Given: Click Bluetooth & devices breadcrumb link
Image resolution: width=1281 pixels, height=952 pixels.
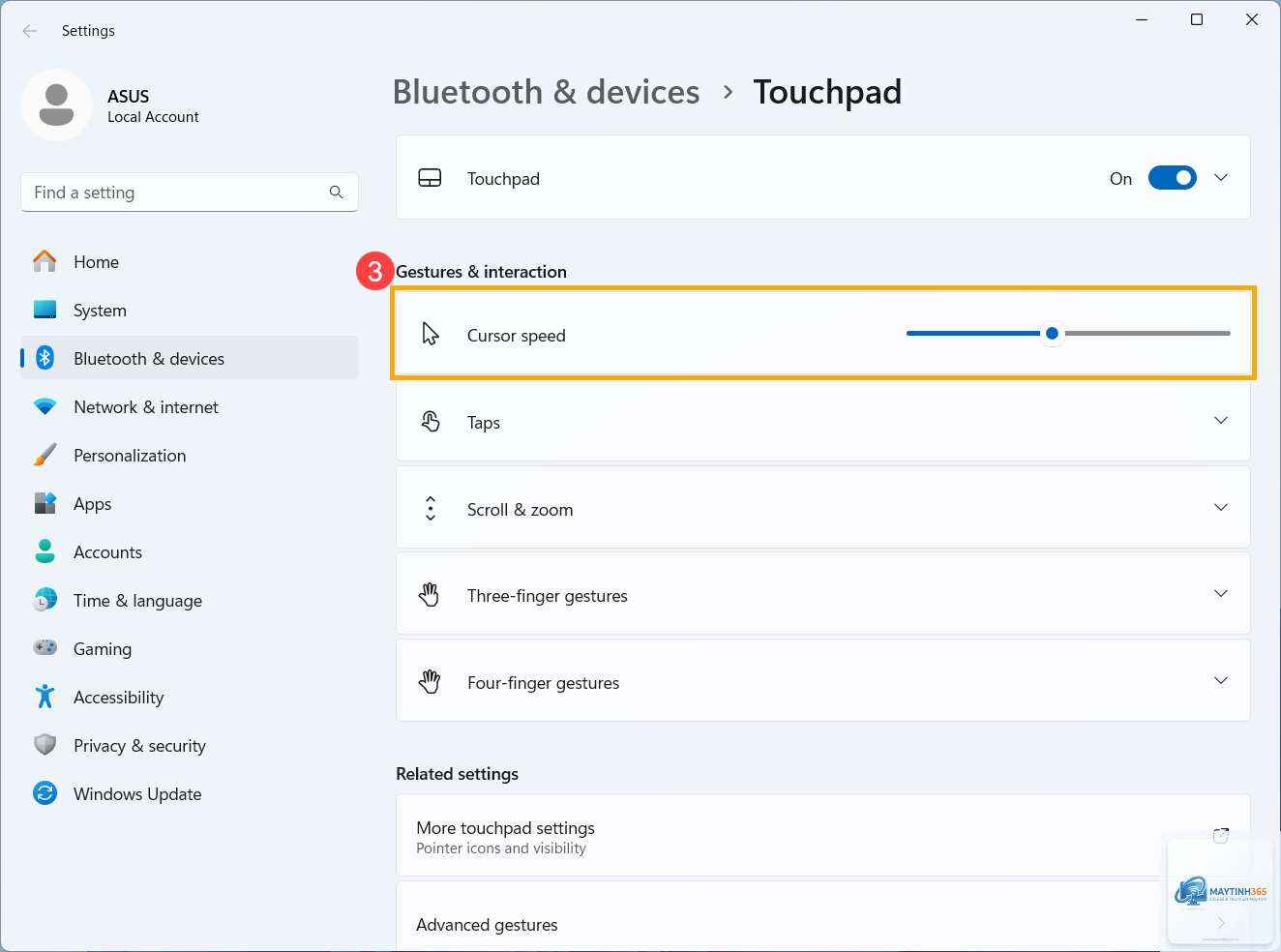Looking at the screenshot, I should click(x=546, y=92).
